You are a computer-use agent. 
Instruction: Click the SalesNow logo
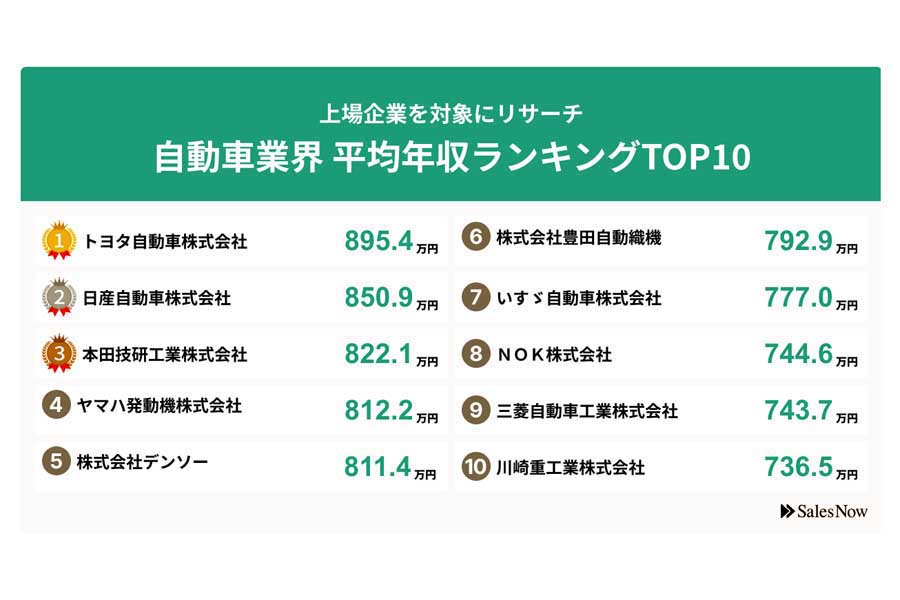[824, 511]
